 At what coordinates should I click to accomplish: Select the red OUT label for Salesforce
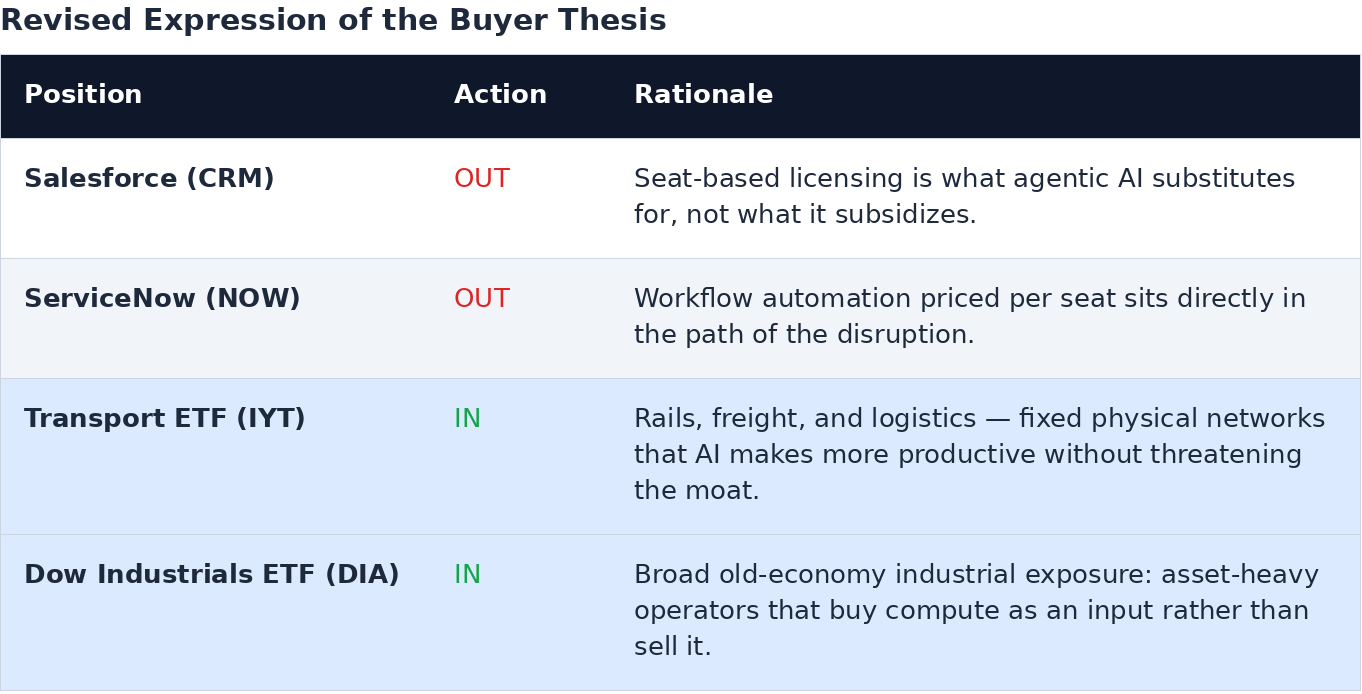pyautogui.click(x=482, y=180)
